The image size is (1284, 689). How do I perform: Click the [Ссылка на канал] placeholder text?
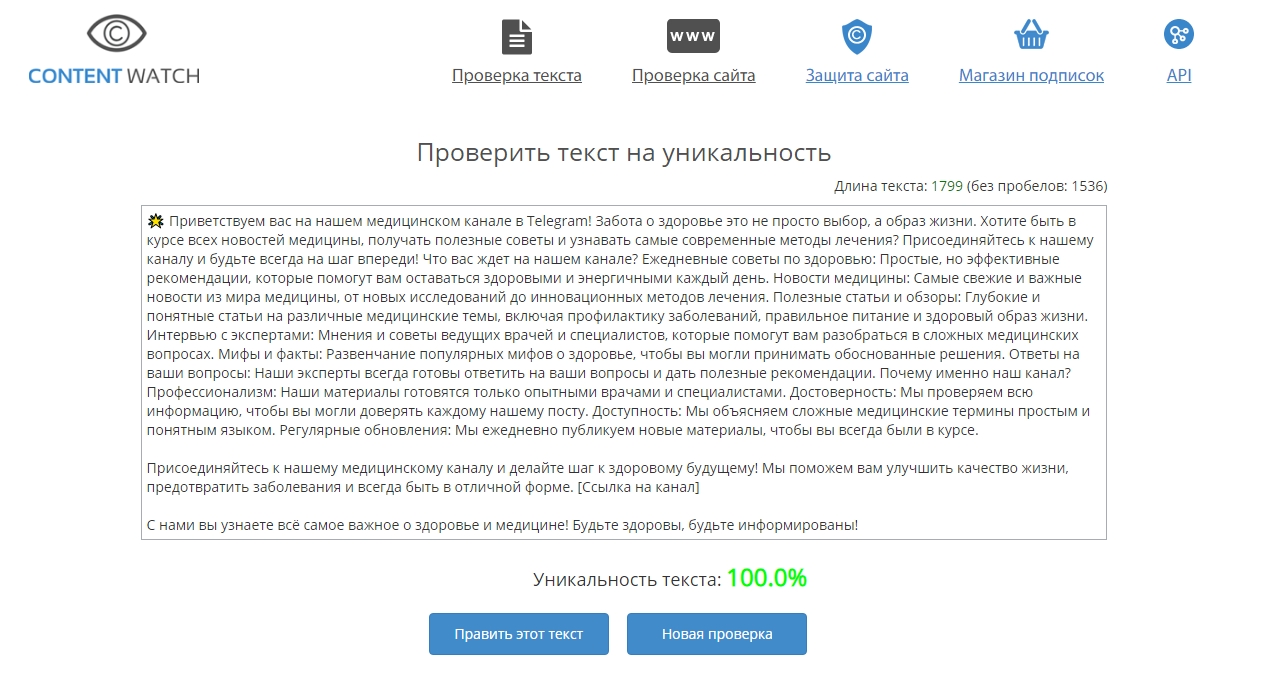click(x=638, y=487)
